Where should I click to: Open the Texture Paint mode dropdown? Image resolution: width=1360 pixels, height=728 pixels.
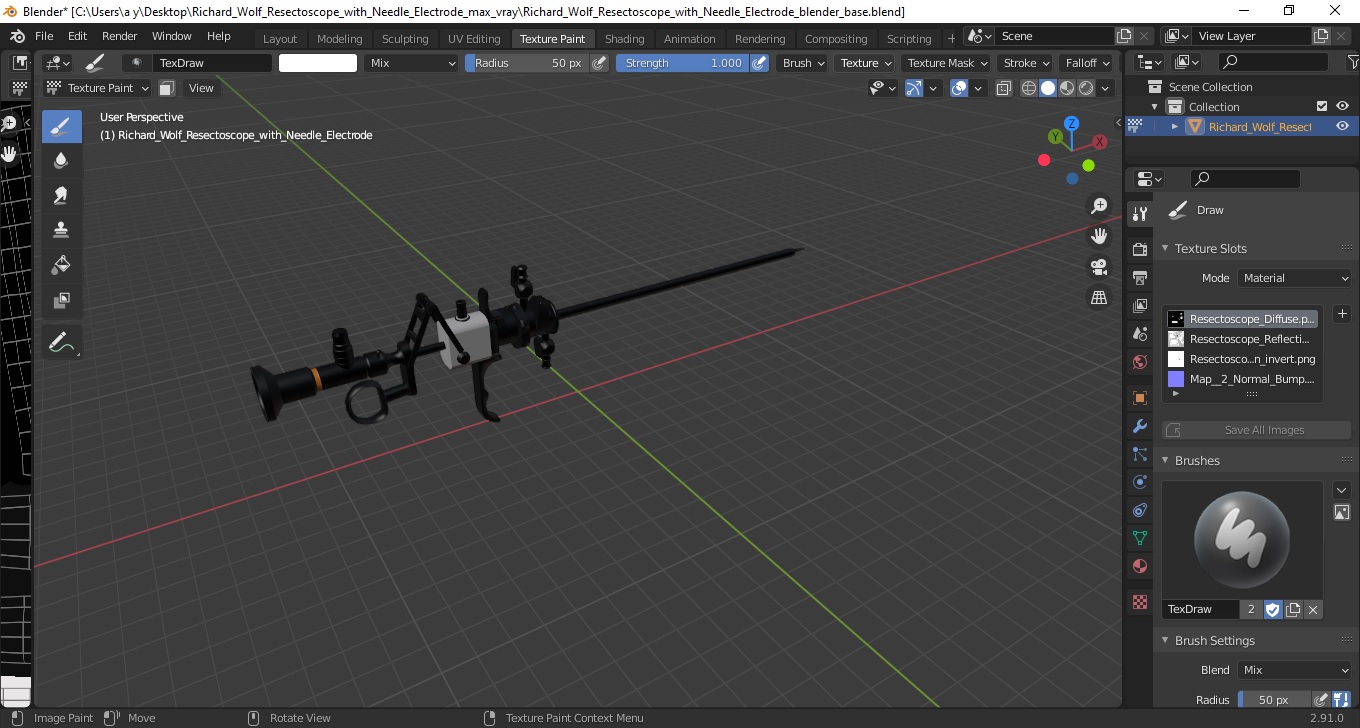coord(99,88)
